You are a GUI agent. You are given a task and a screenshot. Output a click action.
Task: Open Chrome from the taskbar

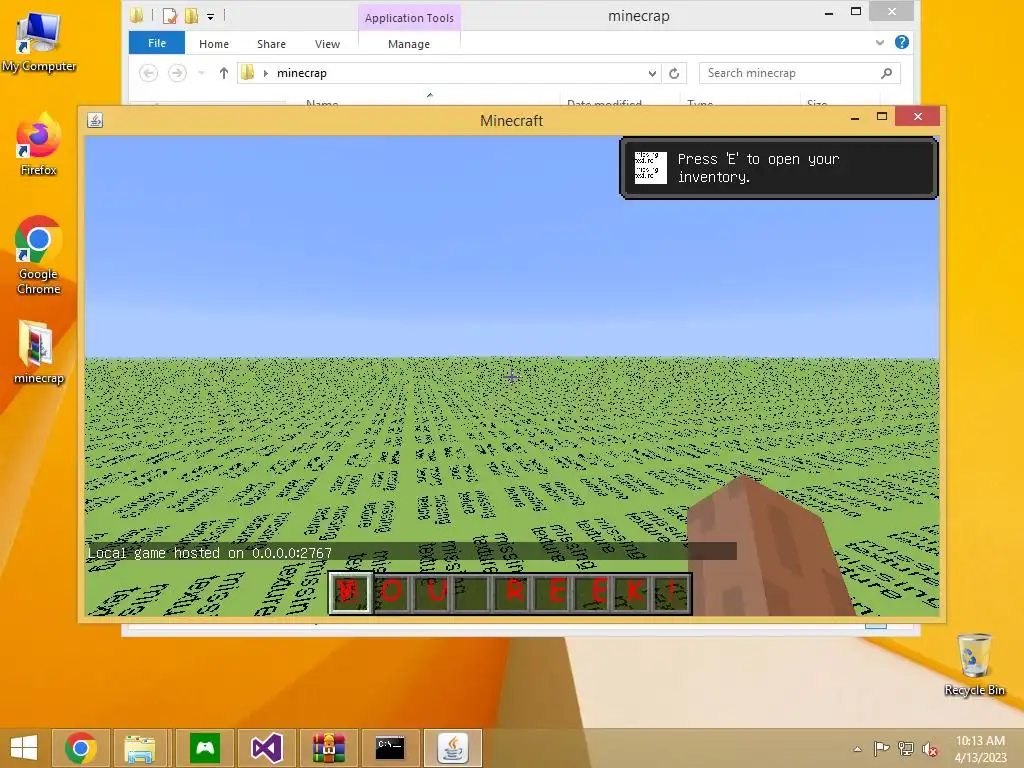click(x=81, y=748)
